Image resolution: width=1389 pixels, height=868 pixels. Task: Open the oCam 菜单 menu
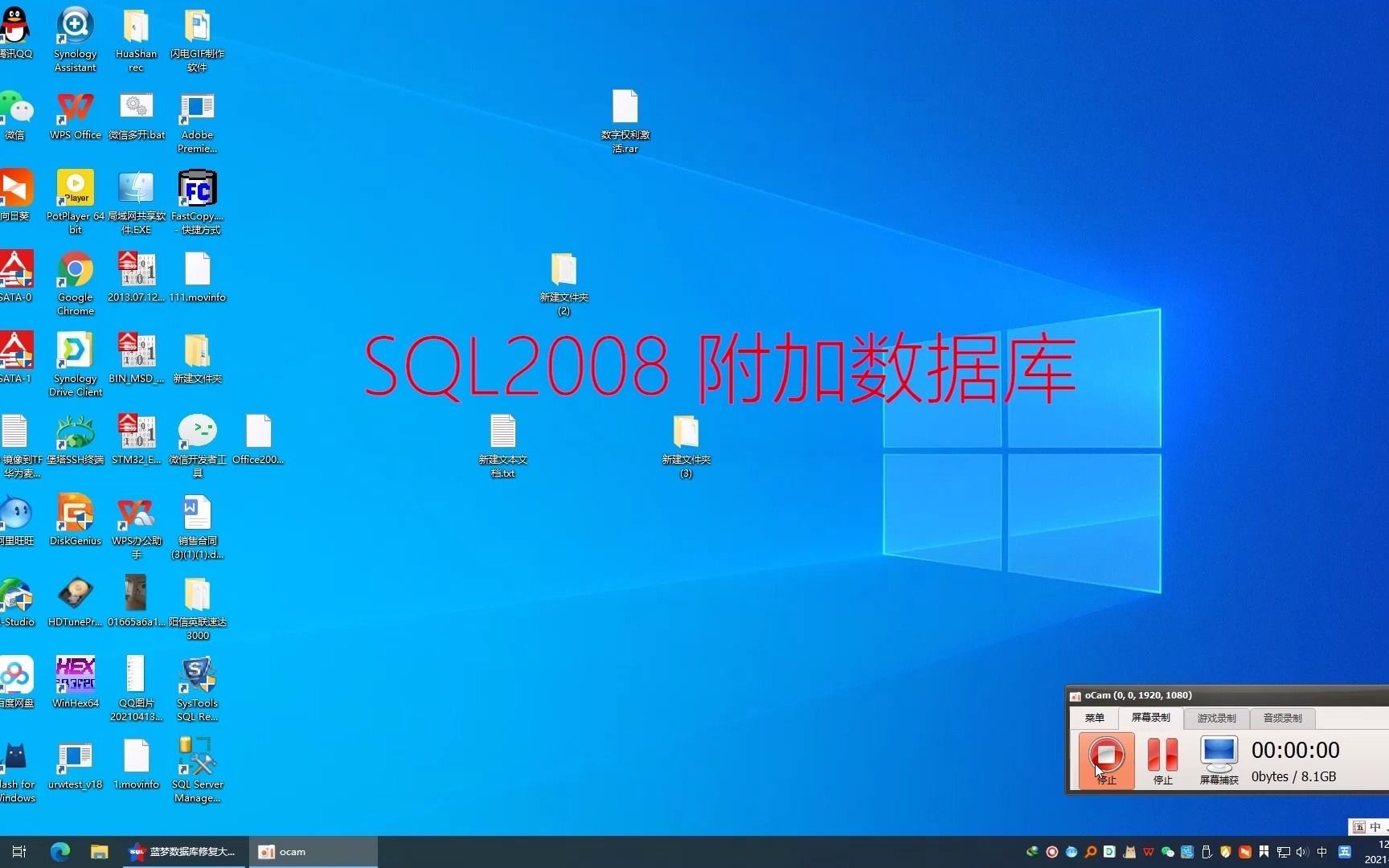click(x=1094, y=718)
